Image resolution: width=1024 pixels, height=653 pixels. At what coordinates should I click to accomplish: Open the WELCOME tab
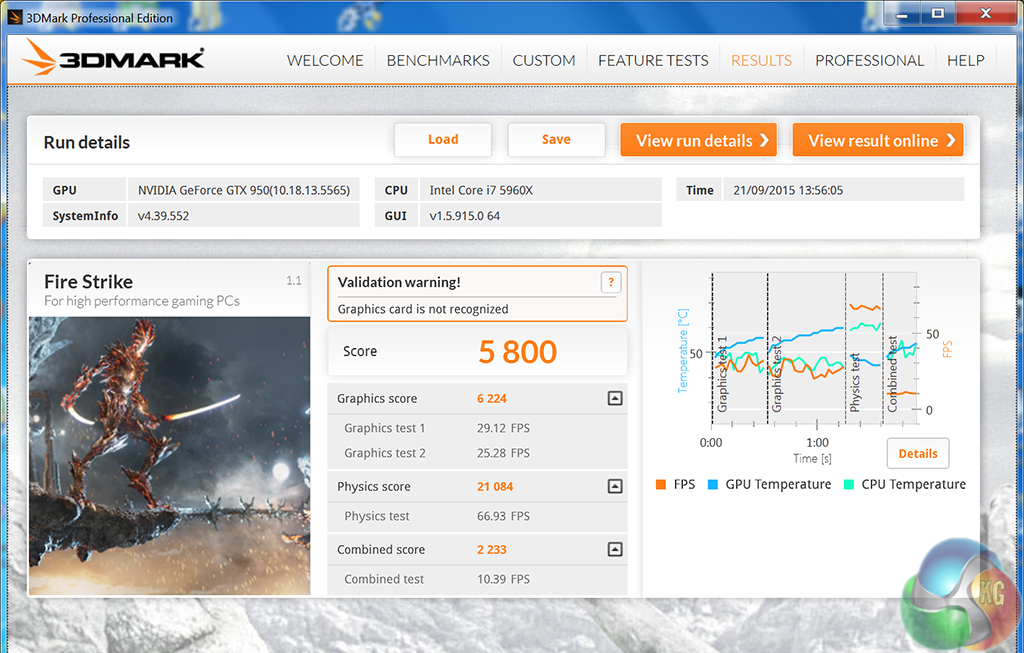pyautogui.click(x=325, y=61)
